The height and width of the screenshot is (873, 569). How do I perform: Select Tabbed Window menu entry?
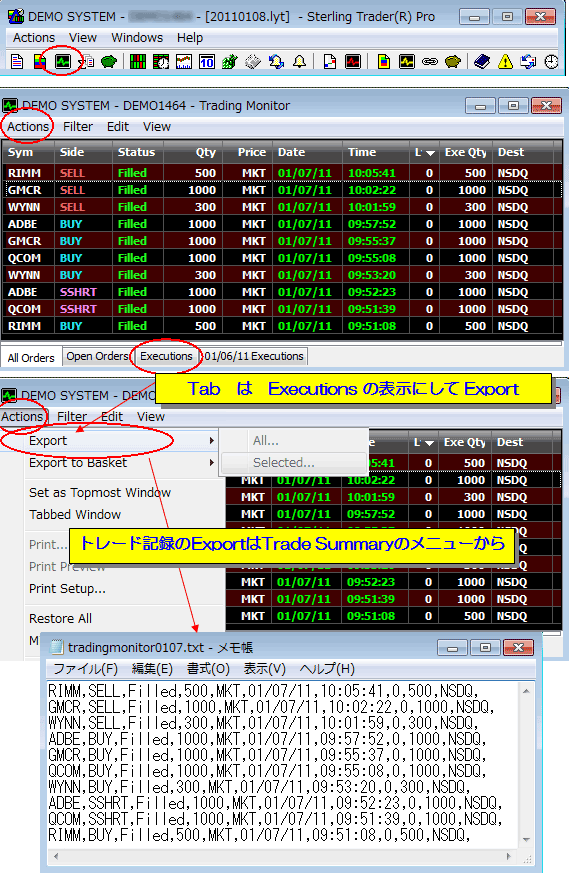point(75,514)
